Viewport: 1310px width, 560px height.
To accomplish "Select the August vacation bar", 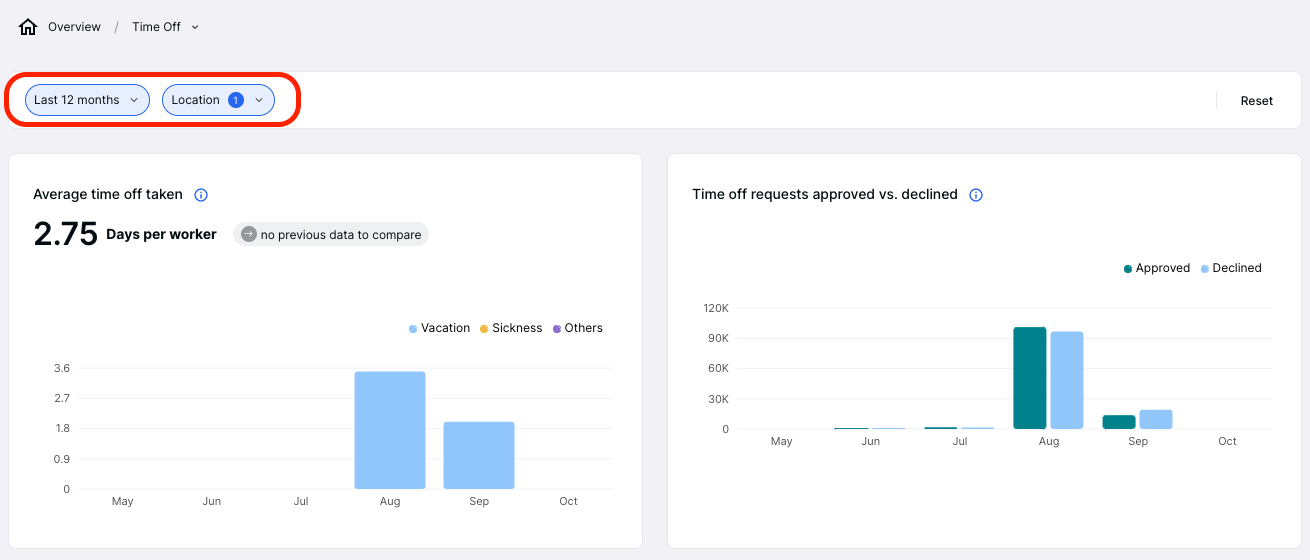I will point(390,430).
